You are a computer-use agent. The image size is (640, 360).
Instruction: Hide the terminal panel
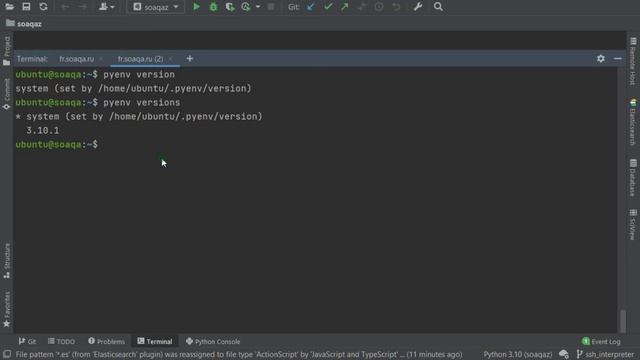[x=618, y=59]
